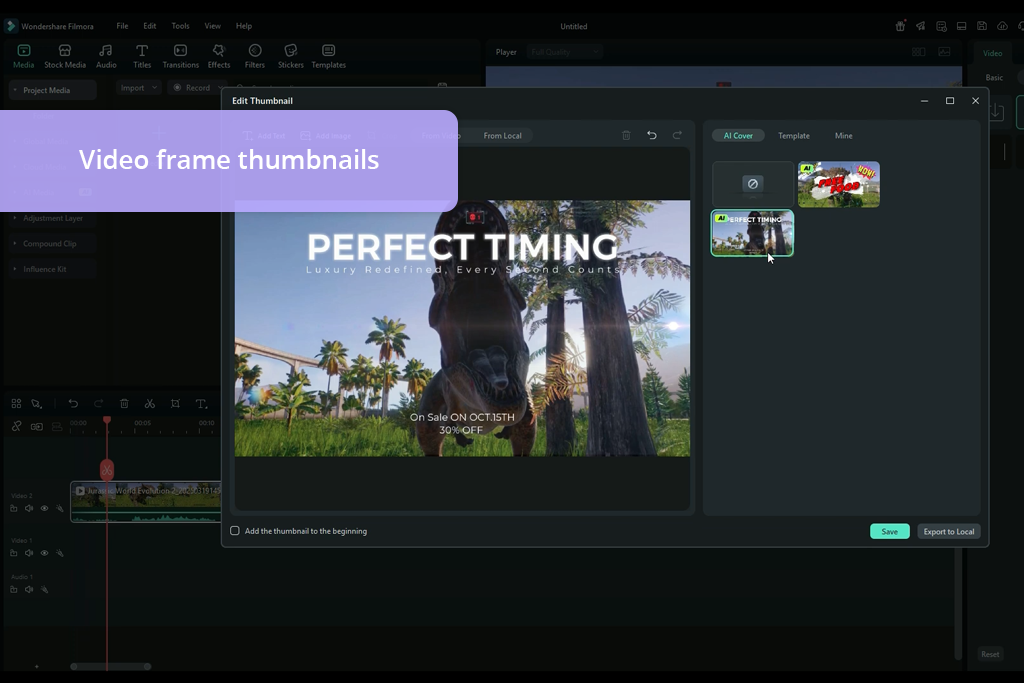Open the Help menu
Viewport: 1024px width, 683px height.
[x=244, y=26]
